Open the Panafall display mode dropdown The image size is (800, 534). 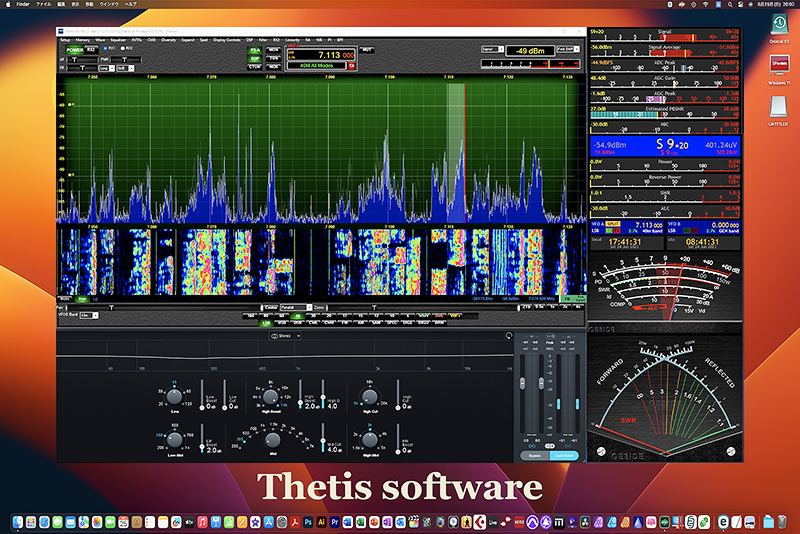click(296, 308)
